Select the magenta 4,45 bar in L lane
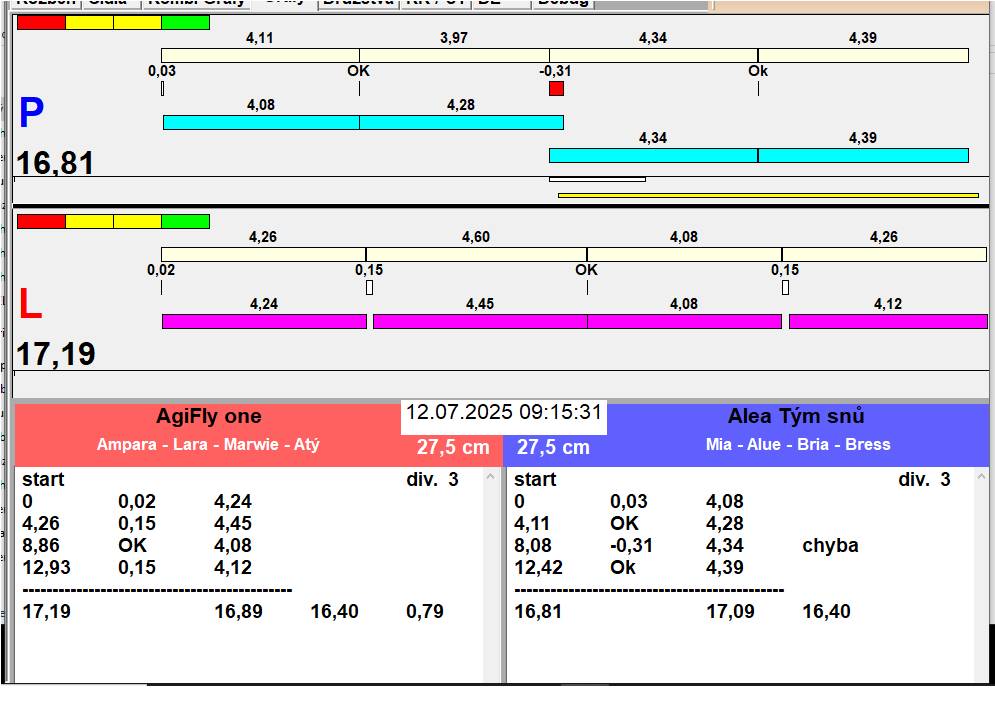The width and height of the screenshot is (995, 701). (x=479, y=321)
